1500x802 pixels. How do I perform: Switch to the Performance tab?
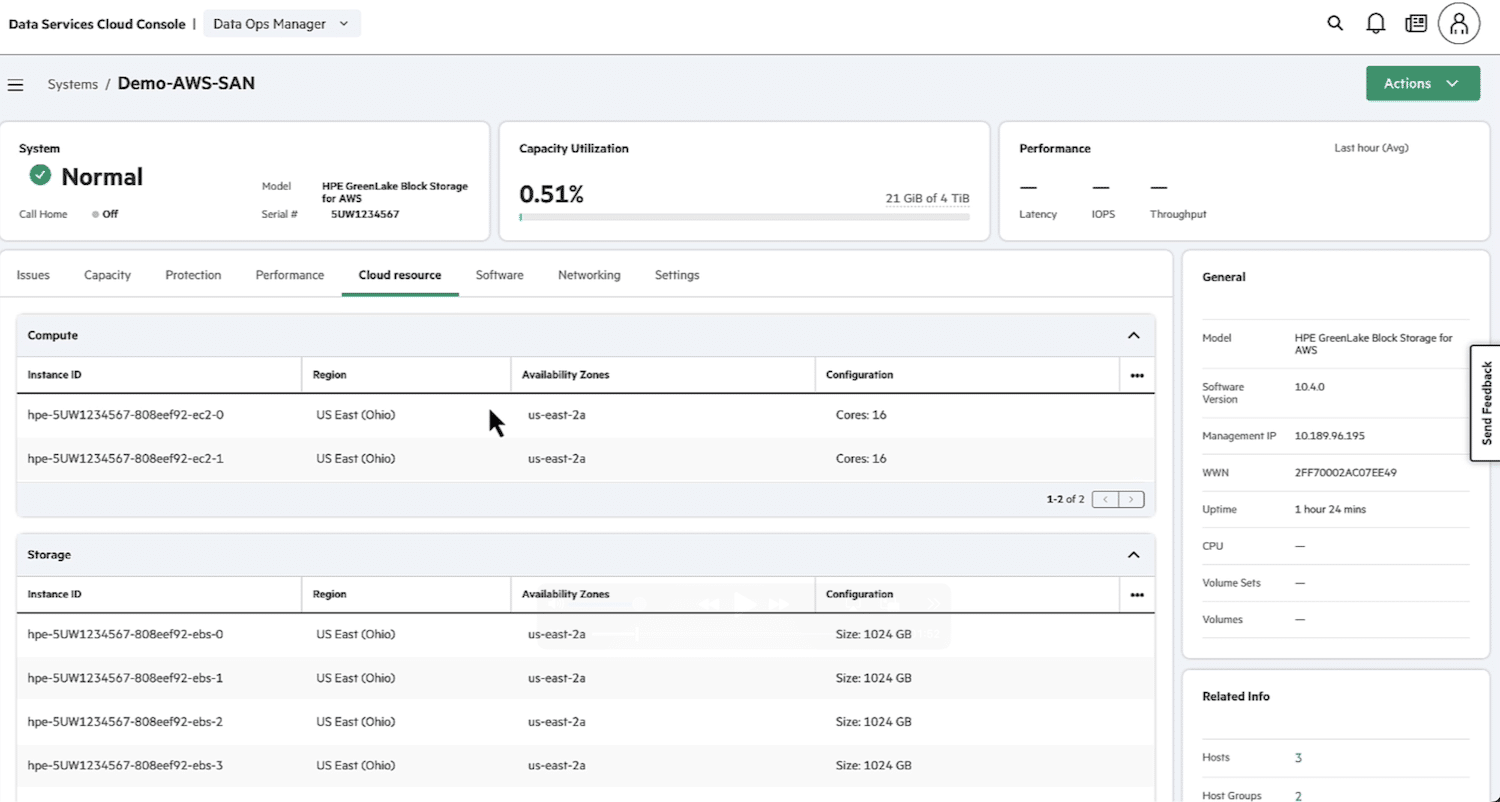[290, 275]
